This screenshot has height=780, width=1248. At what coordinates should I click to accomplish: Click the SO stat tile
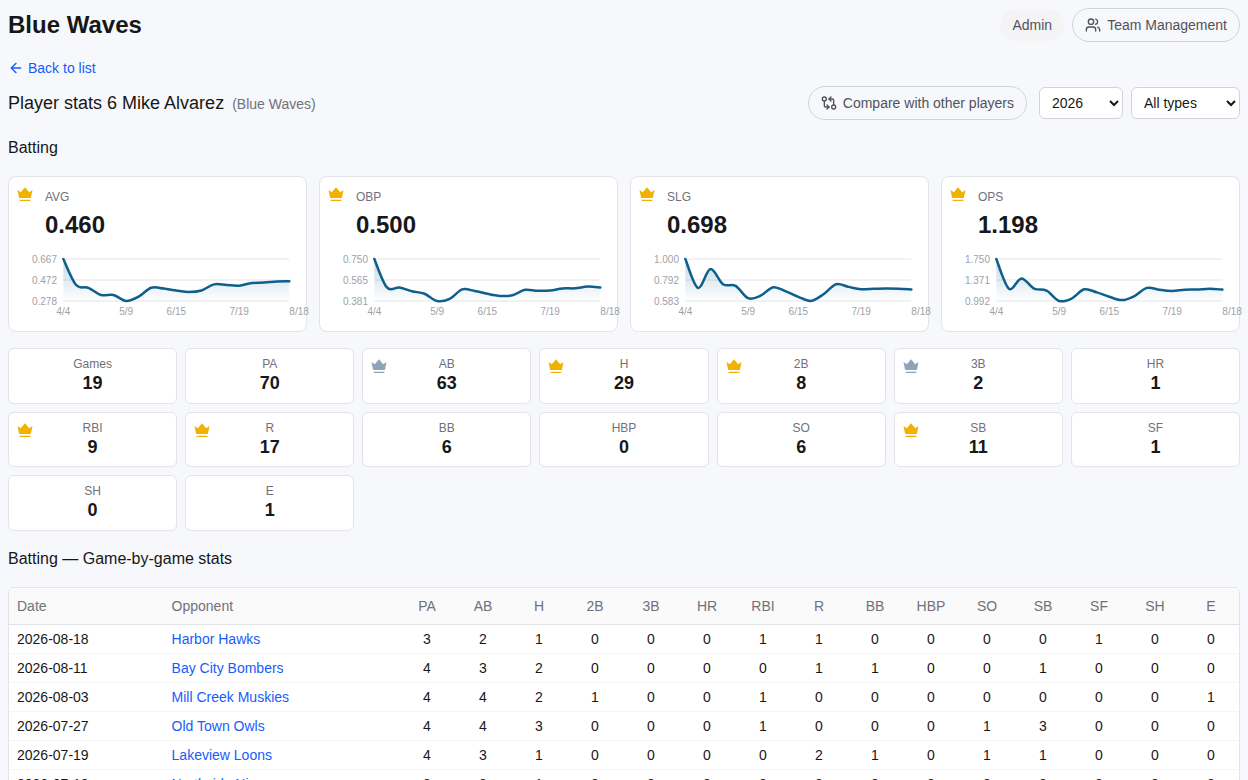pyautogui.click(x=801, y=439)
